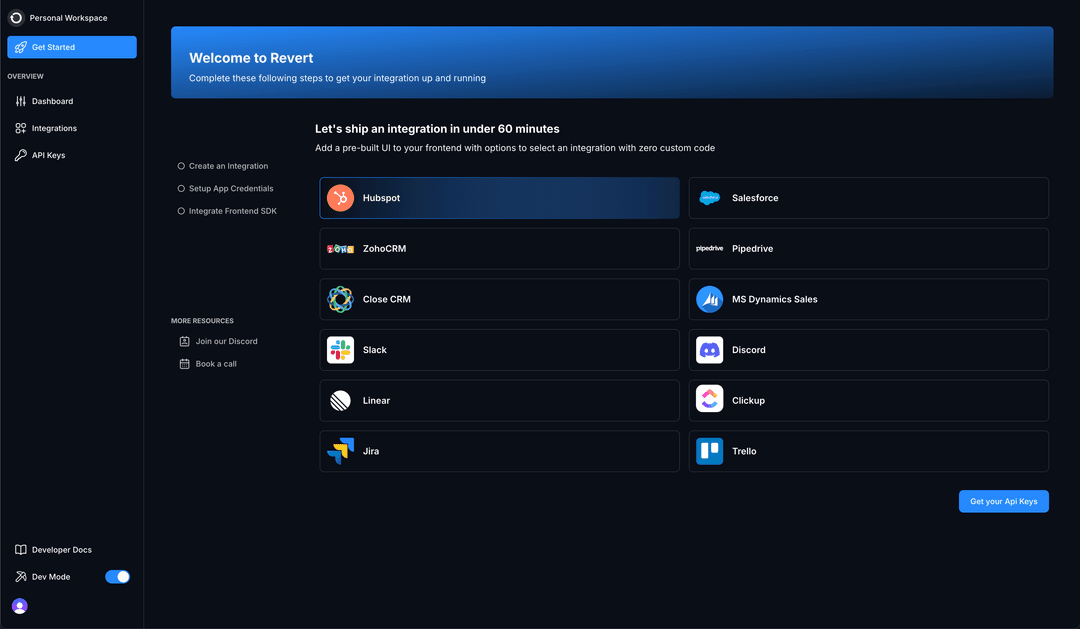Click the Slack logo icon
Image resolution: width=1080 pixels, height=629 pixels.
tap(340, 350)
